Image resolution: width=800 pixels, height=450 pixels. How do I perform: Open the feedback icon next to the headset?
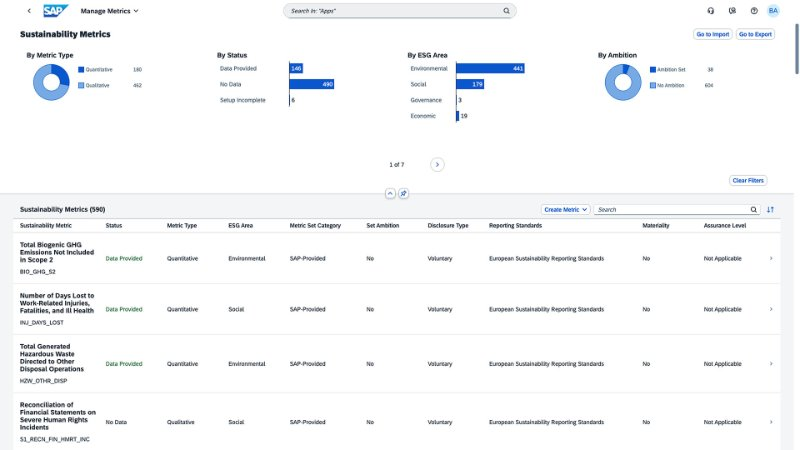pos(732,11)
